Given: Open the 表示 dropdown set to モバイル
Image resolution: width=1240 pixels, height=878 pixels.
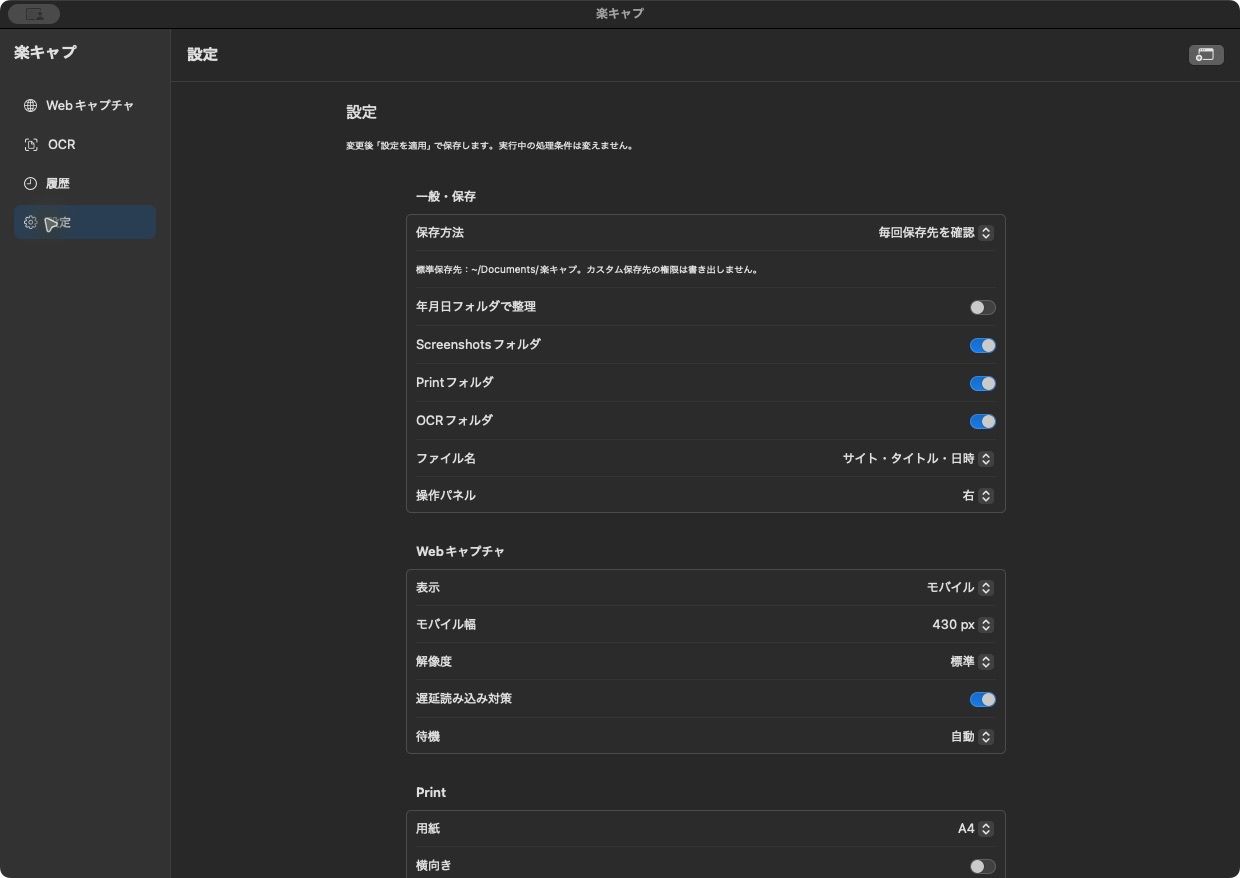Looking at the screenshot, I should coord(959,588).
